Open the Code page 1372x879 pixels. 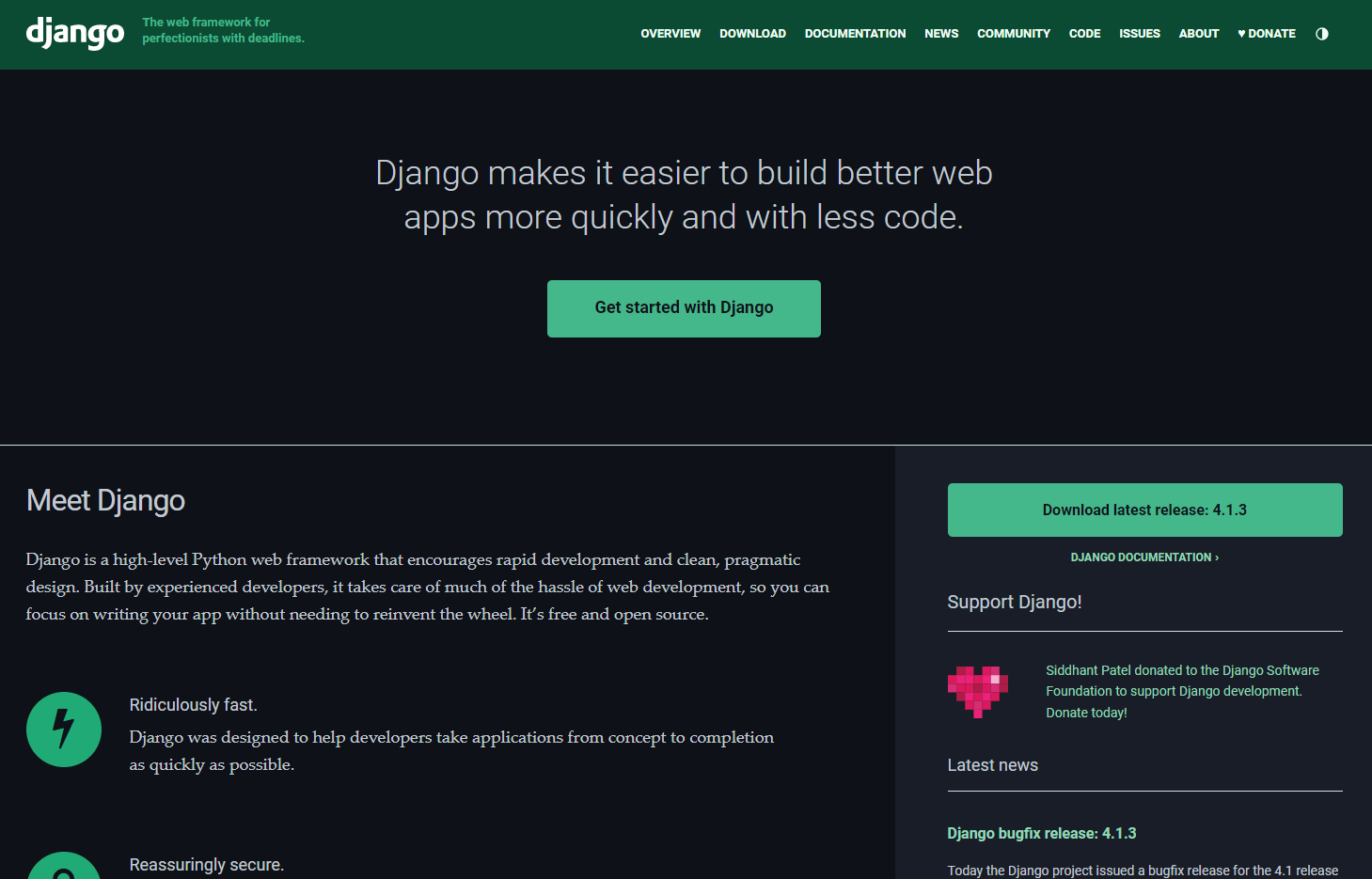[x=1084, y=33]
